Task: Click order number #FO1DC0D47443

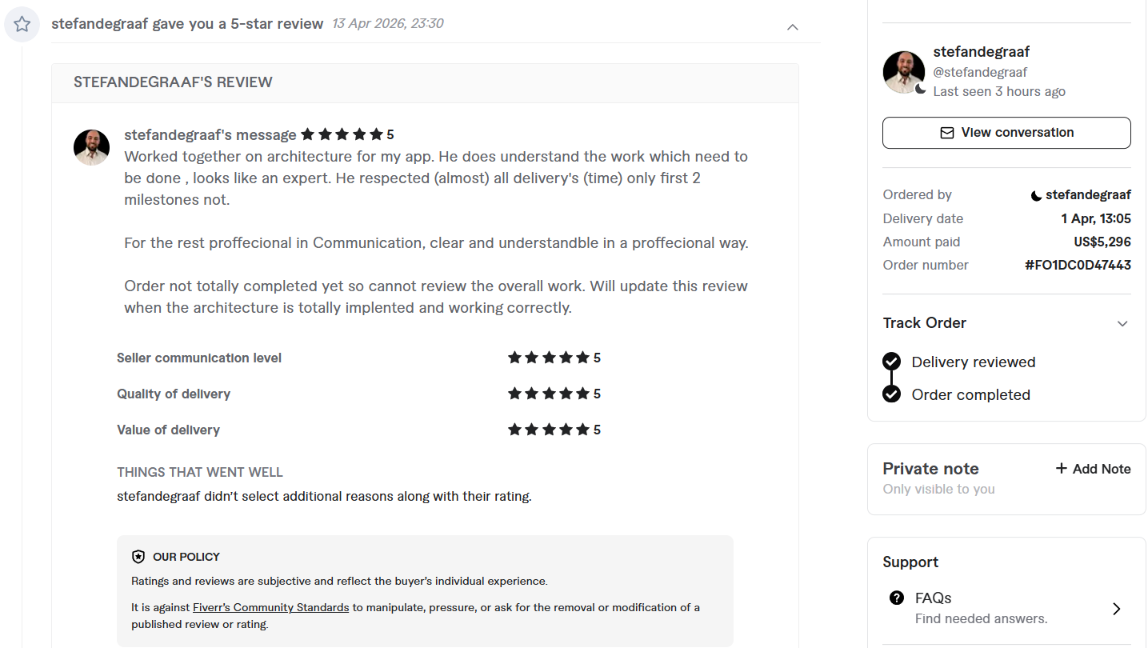Action: pyautogui.click(x=1078, y=265)
